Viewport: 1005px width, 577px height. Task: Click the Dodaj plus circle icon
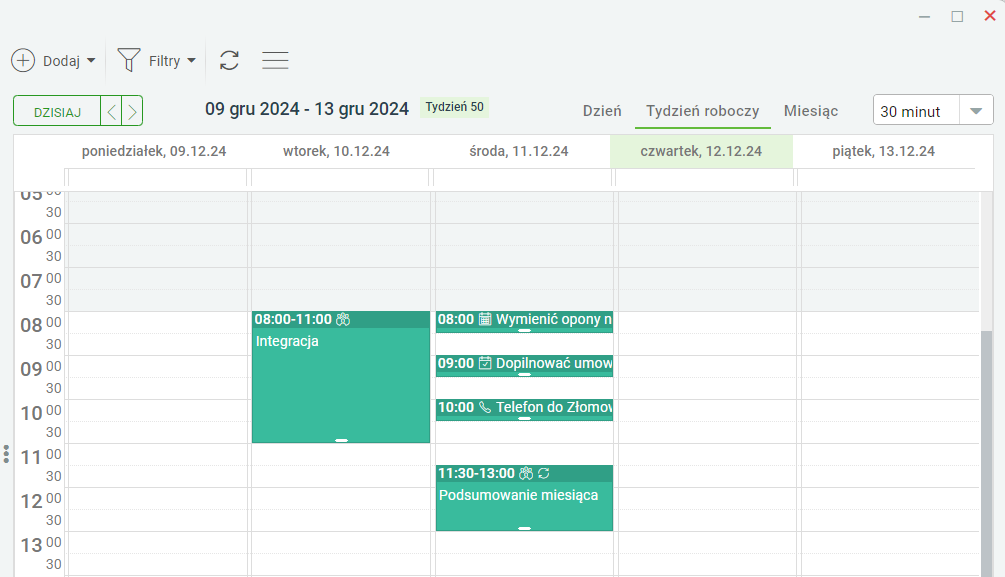(23, 61)
